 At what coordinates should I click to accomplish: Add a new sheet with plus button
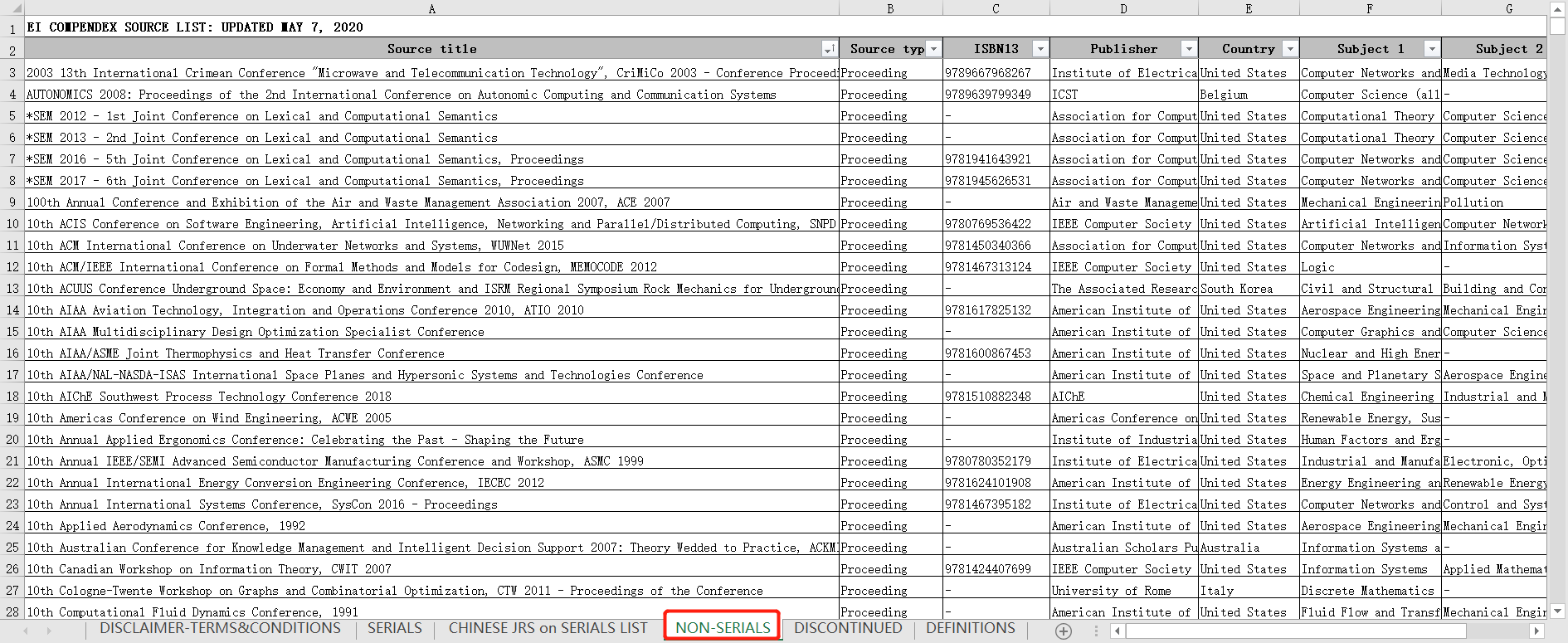1064,631
